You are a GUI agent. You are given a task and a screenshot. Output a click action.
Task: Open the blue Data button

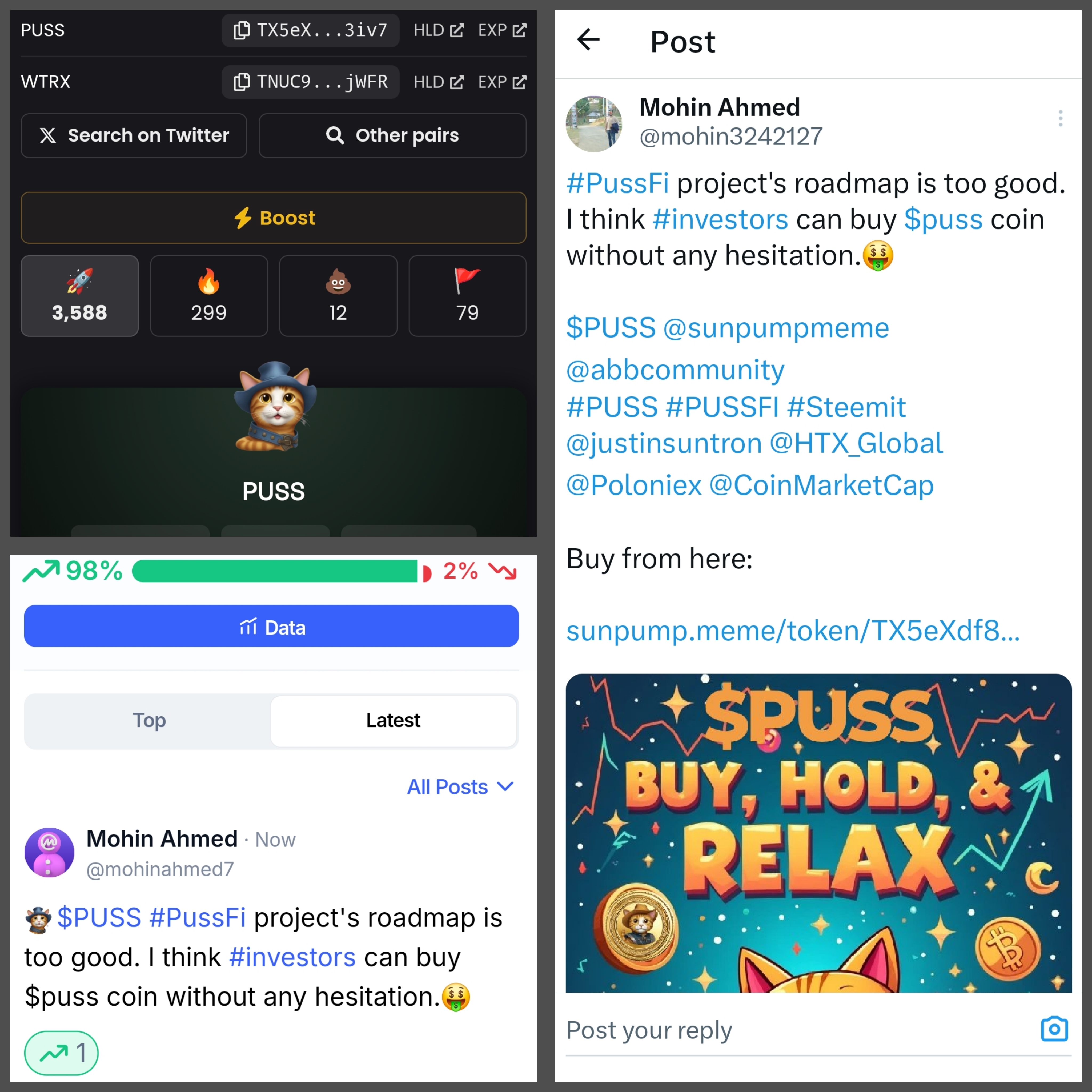pyautogui.click(x=271, y=626)
